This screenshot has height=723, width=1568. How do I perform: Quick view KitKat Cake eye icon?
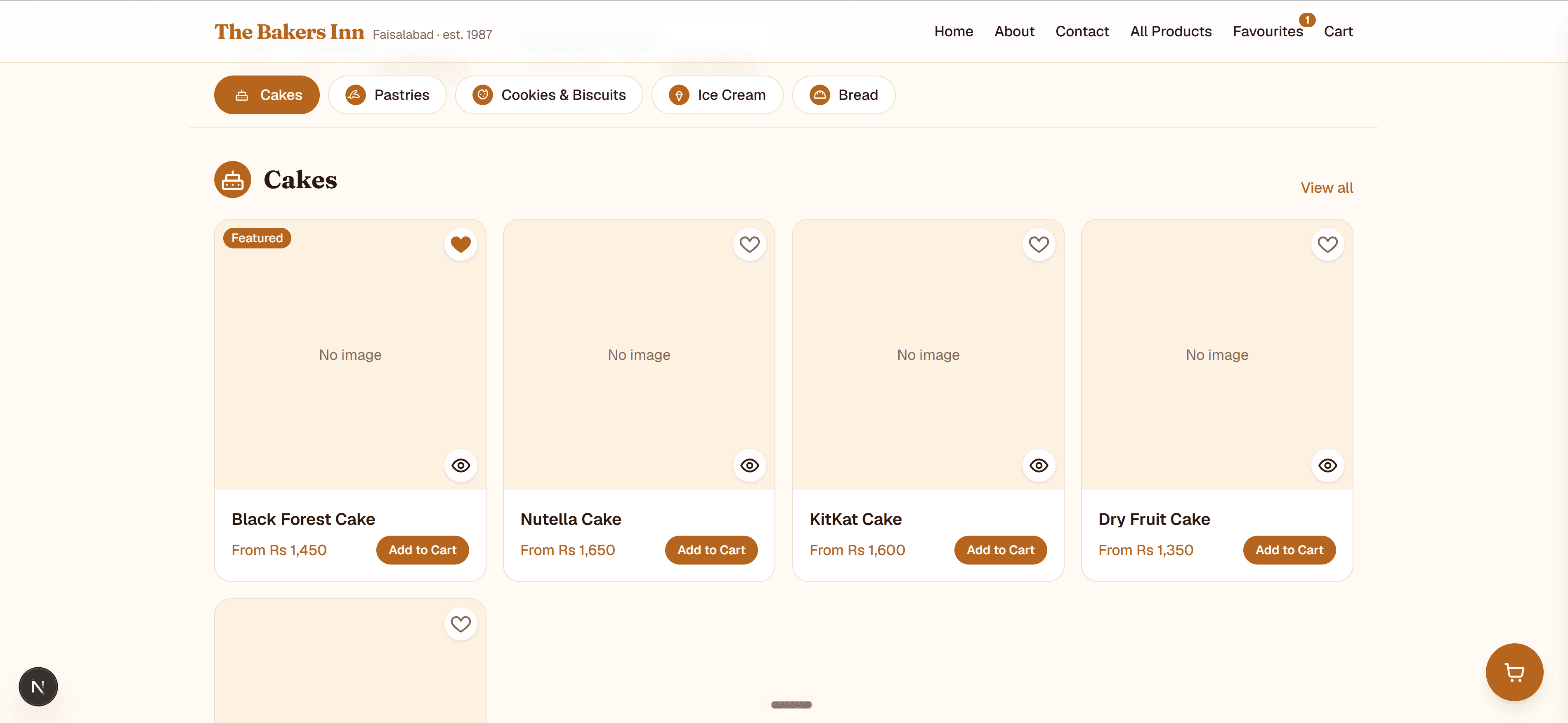(x=1039, y=465)
